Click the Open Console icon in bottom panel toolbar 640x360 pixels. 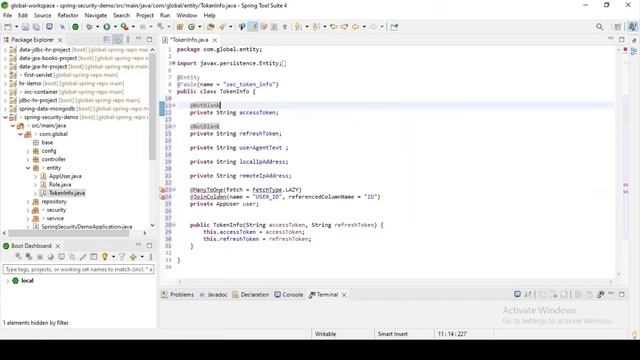click(x=517, y=294)
